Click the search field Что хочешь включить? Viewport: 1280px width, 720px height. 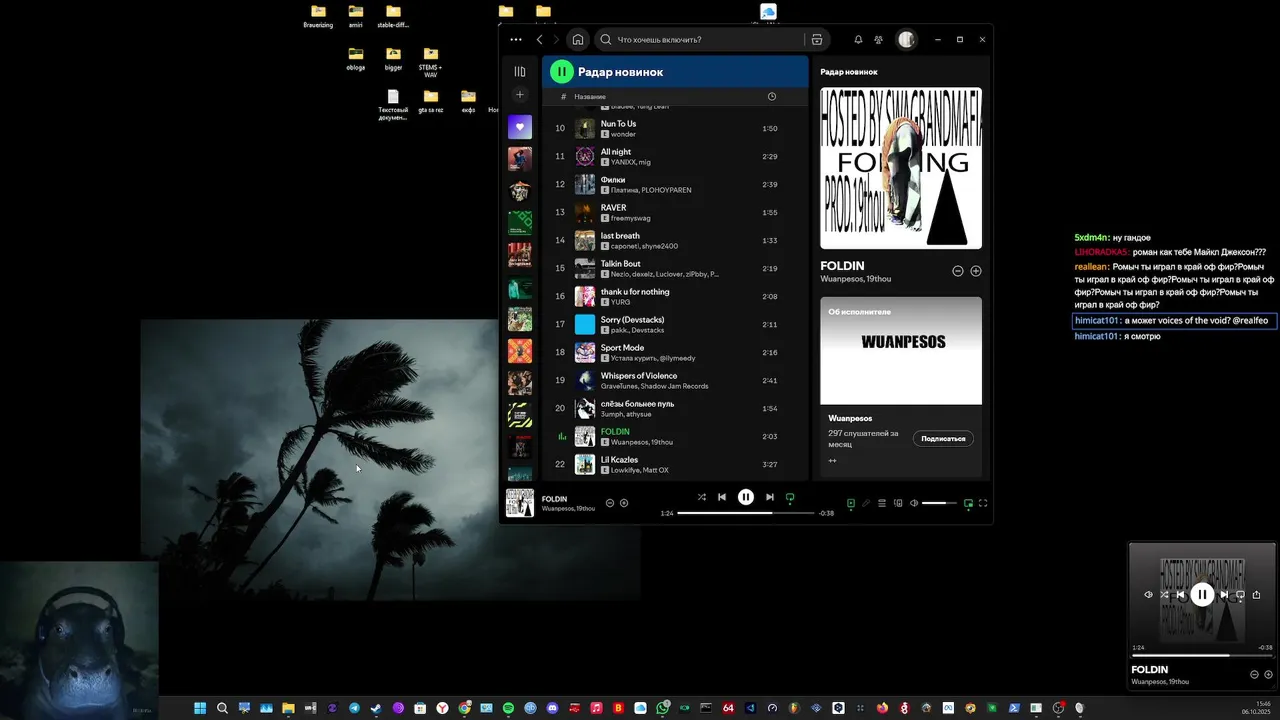pyautogui.click(x=700, y=40)
